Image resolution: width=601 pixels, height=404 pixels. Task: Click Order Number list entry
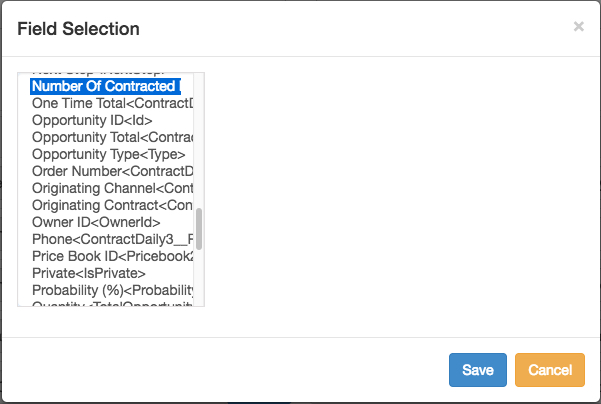tap(112, 172)
